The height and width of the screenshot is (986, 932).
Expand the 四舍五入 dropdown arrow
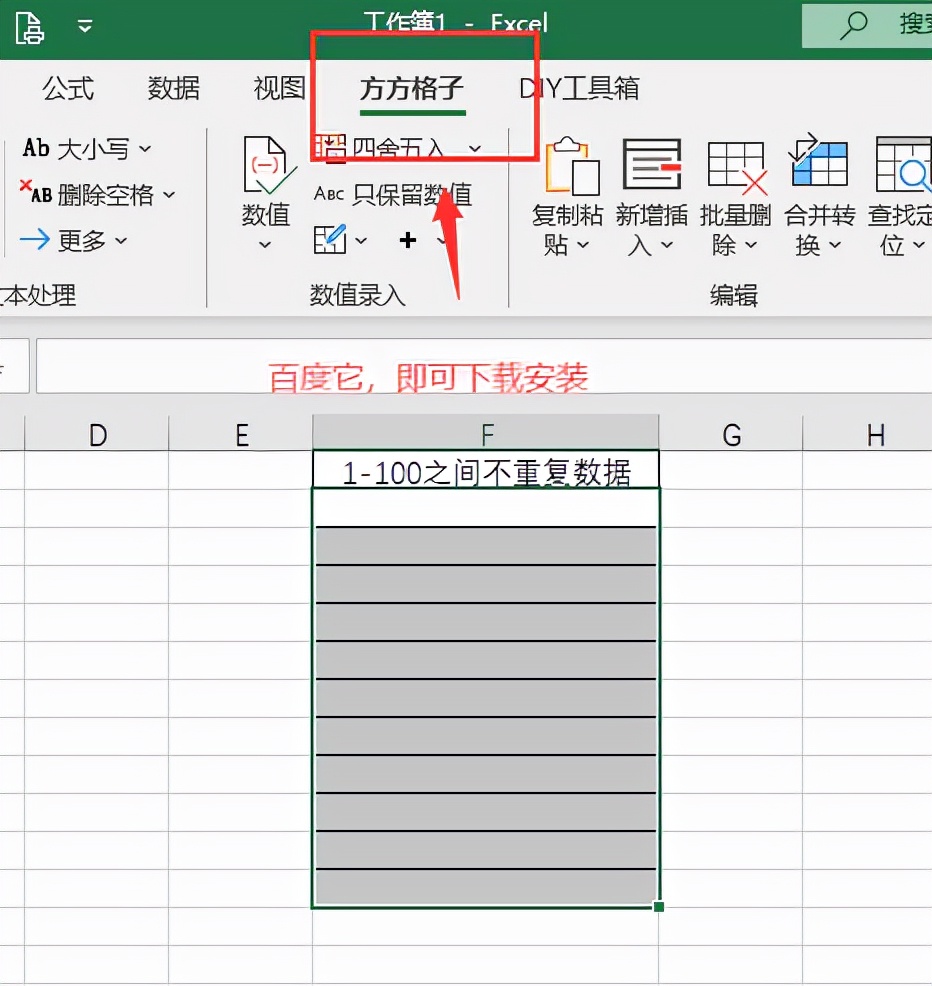pos(474,147)
